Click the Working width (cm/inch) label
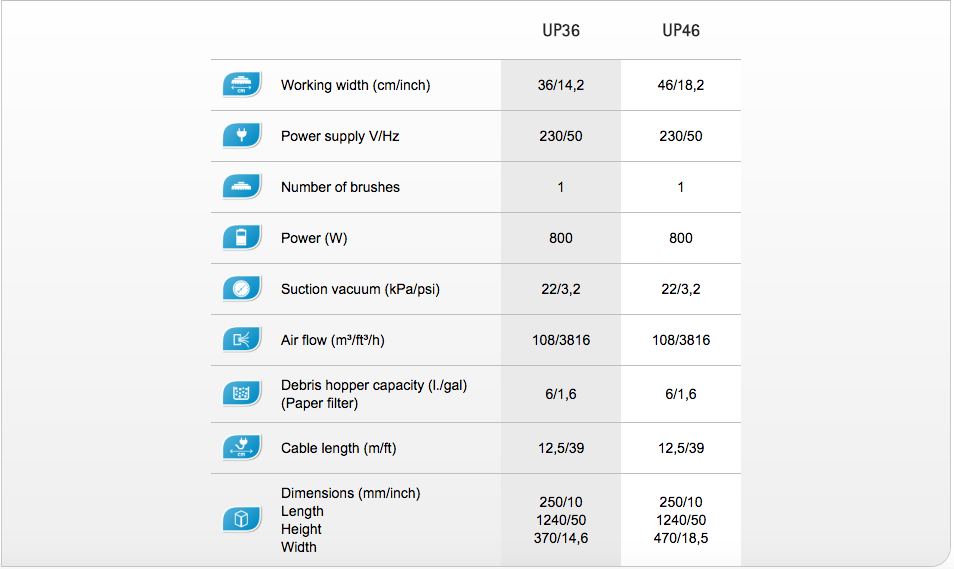The image size is (954, 569). (x=355, y=85)
